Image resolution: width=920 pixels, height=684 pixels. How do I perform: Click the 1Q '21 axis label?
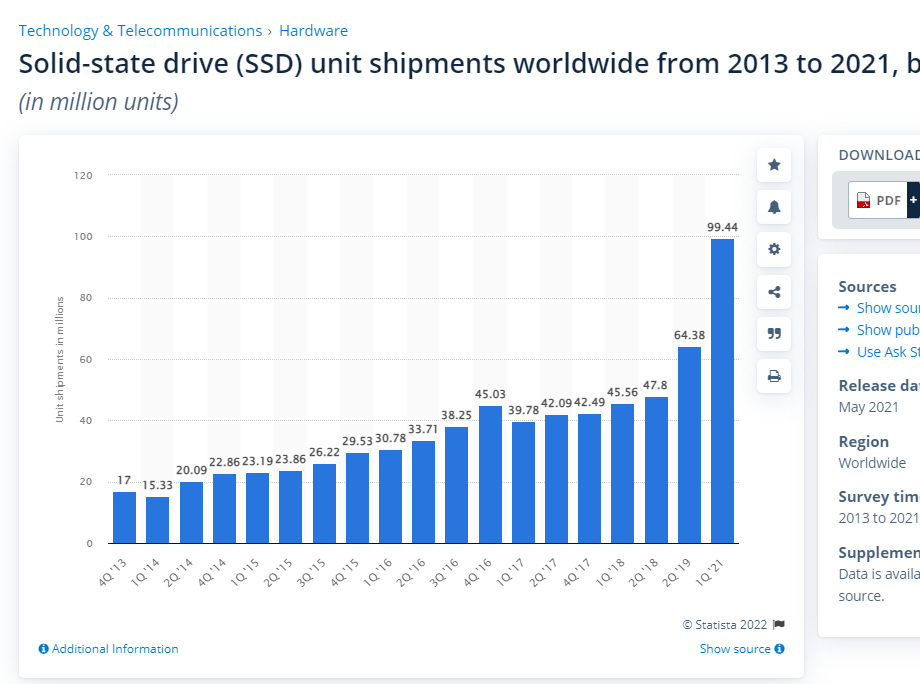pyautogui.click(x=710, y=573)
